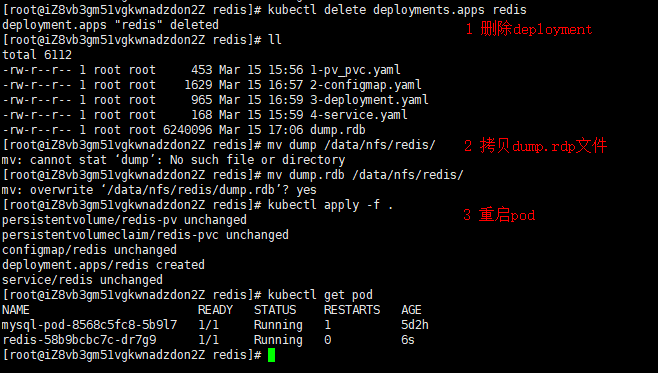Click the AGE column header
Image resolution: width=658 pixels, height=373 pixels.
tap(411, 310)
